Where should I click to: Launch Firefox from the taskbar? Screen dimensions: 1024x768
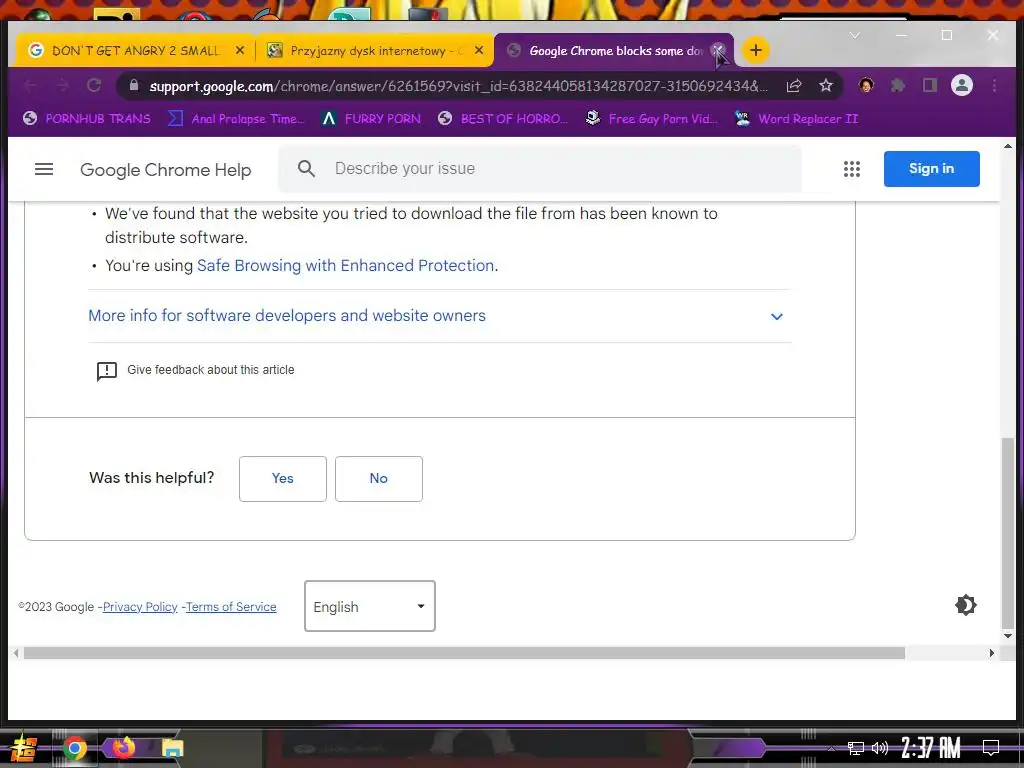pyautogui.click(x=123, y=746)
